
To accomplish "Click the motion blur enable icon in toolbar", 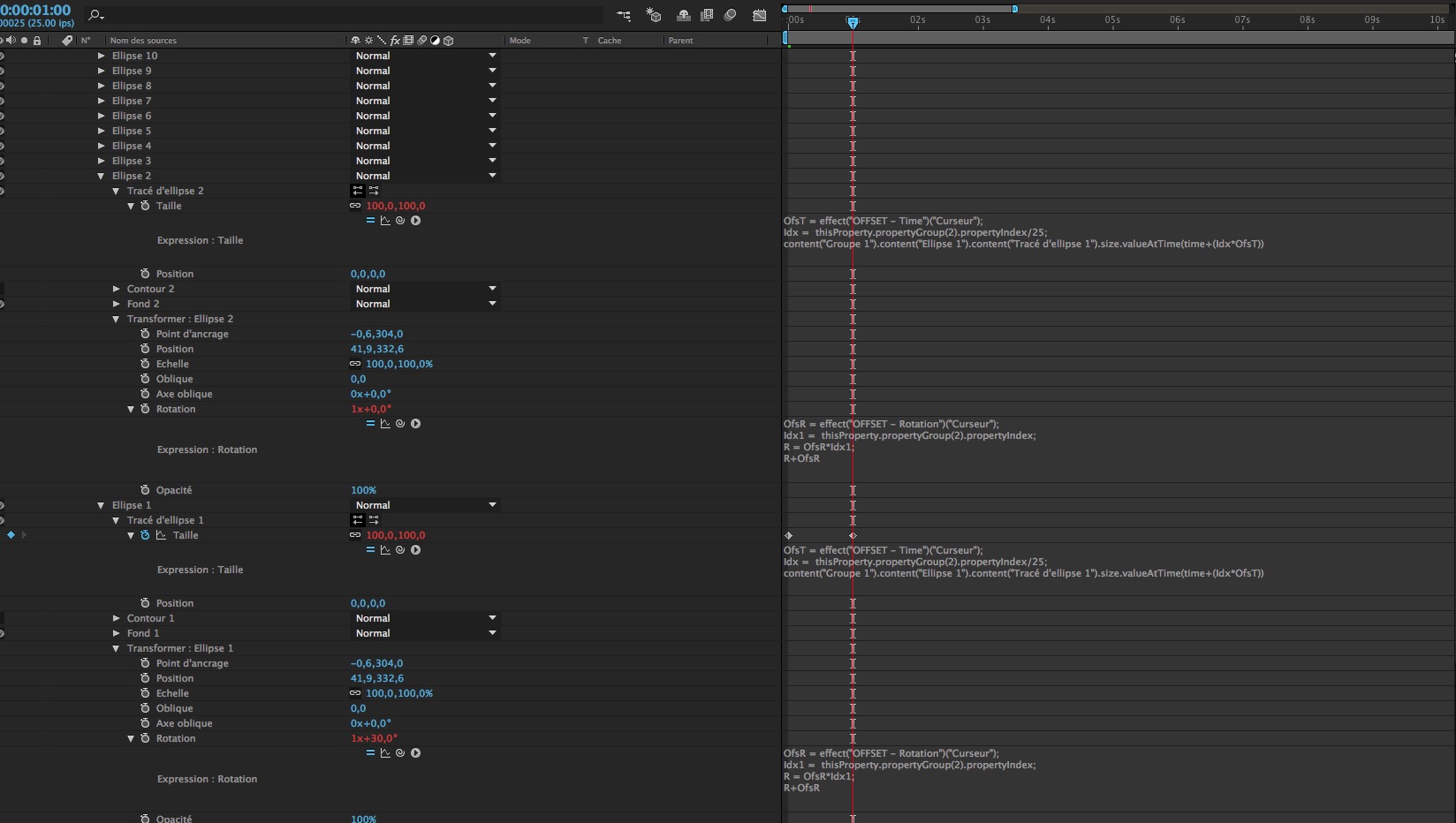I will (x=730, y=15).
